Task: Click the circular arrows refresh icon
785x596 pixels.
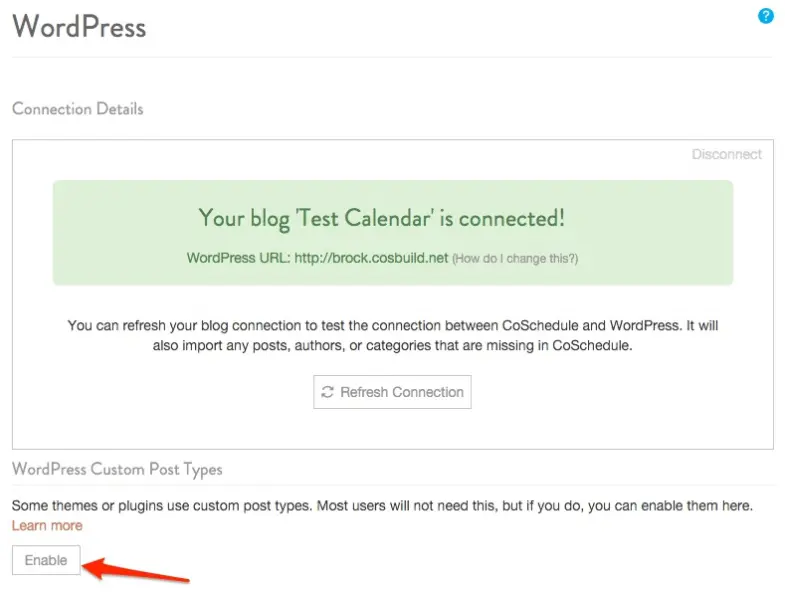Action: coord(327,392)
